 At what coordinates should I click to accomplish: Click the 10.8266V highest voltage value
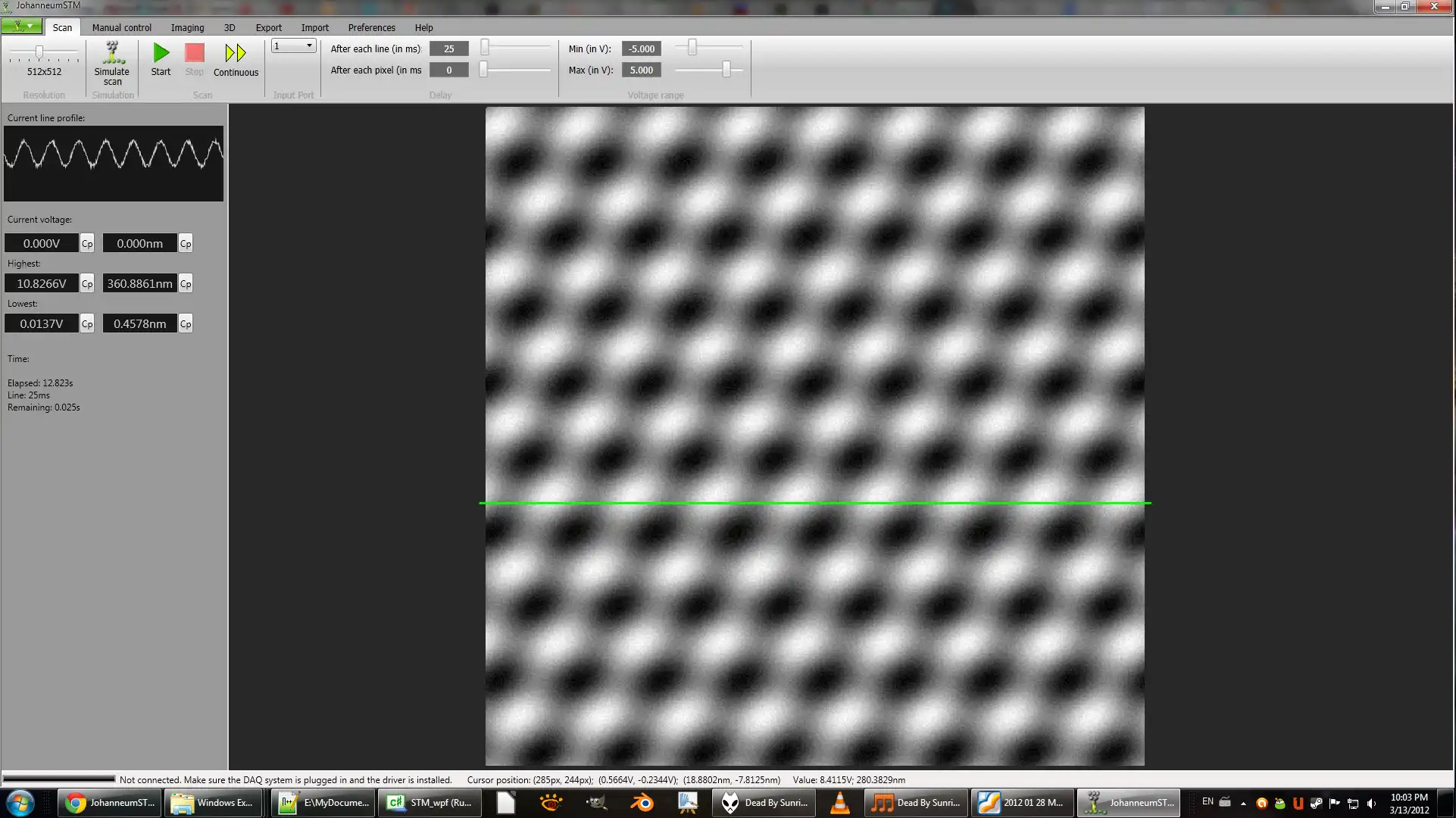pos(42,283)
